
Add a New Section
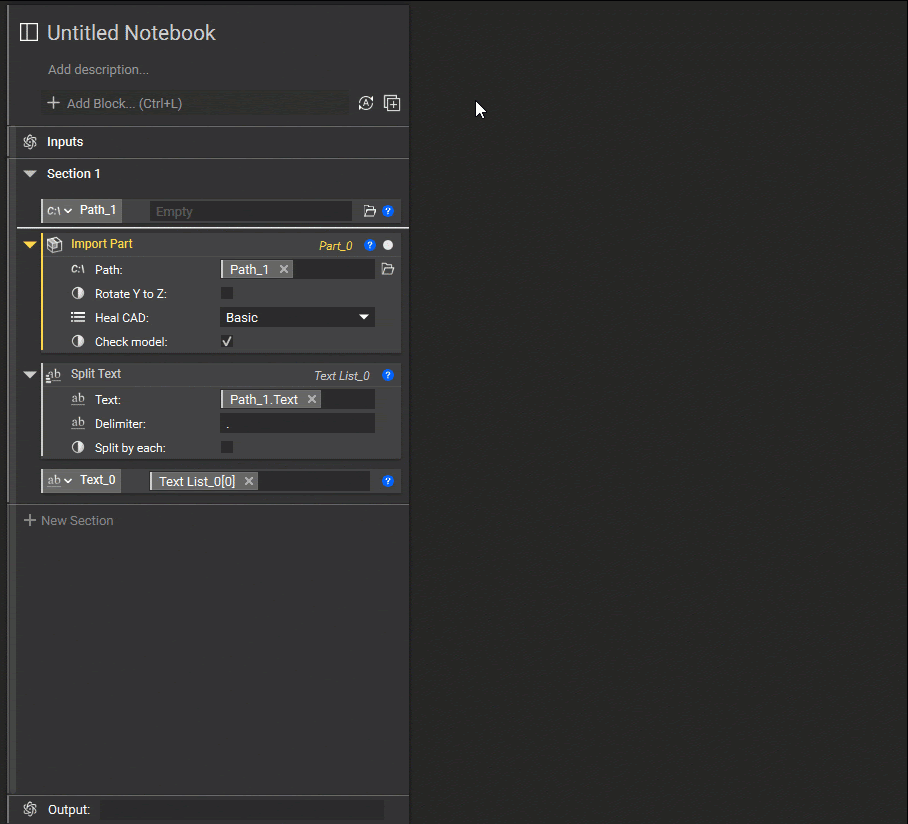68,521
